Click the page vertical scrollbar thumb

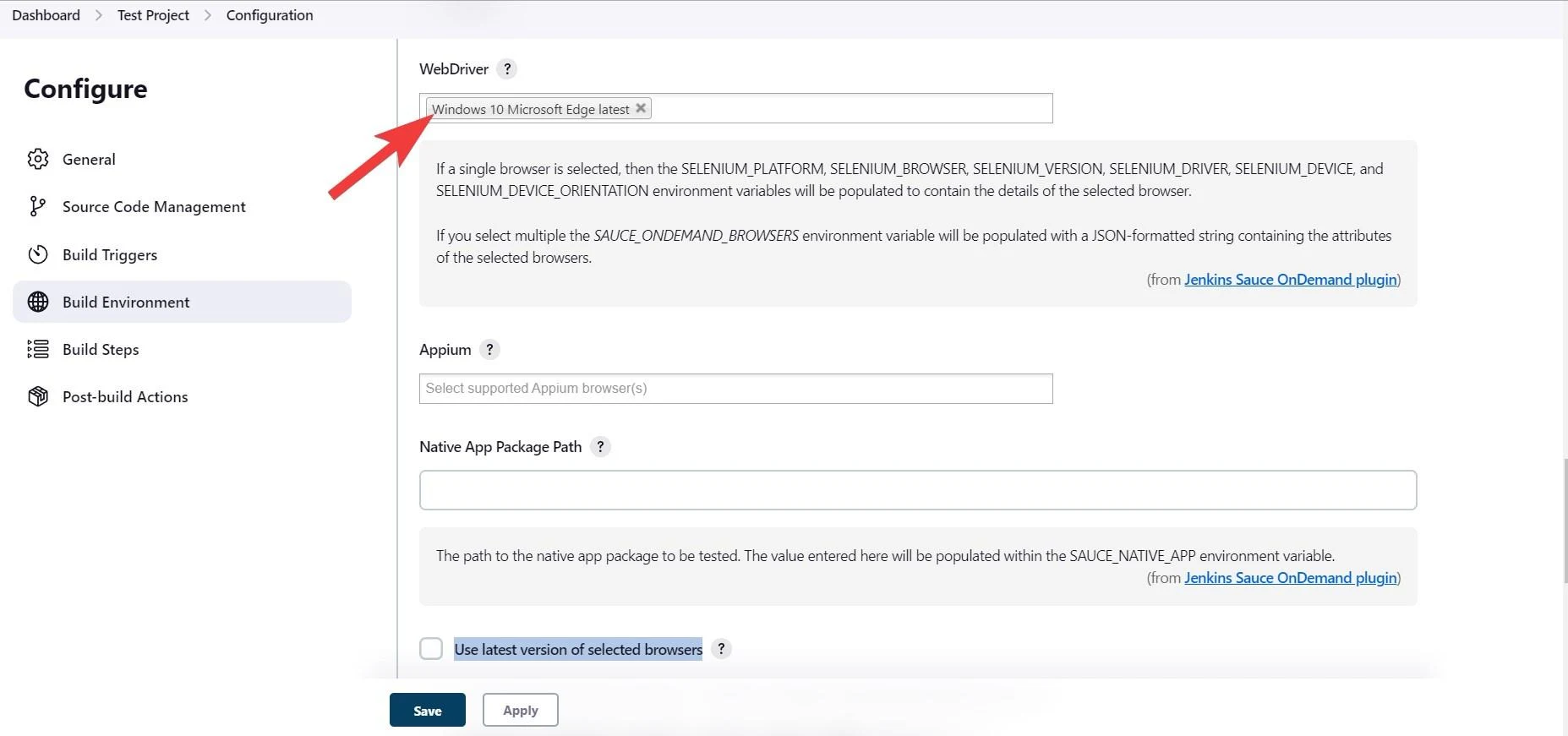point(1565,520)
